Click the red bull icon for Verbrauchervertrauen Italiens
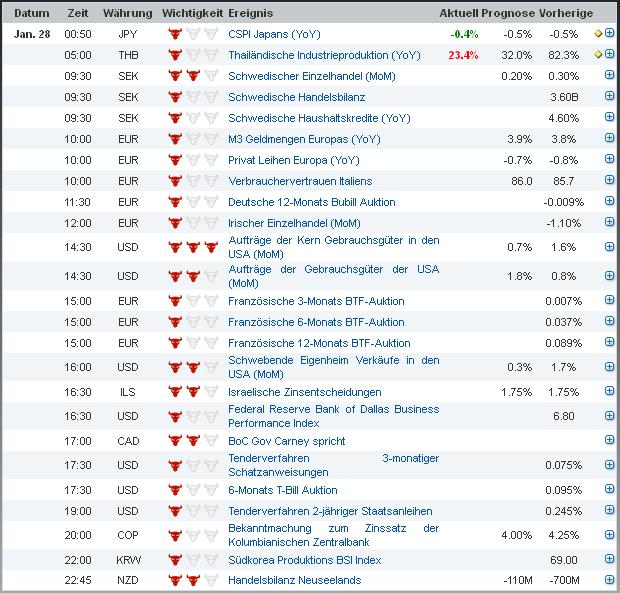 pyautogui.click(x=175, y=181)
